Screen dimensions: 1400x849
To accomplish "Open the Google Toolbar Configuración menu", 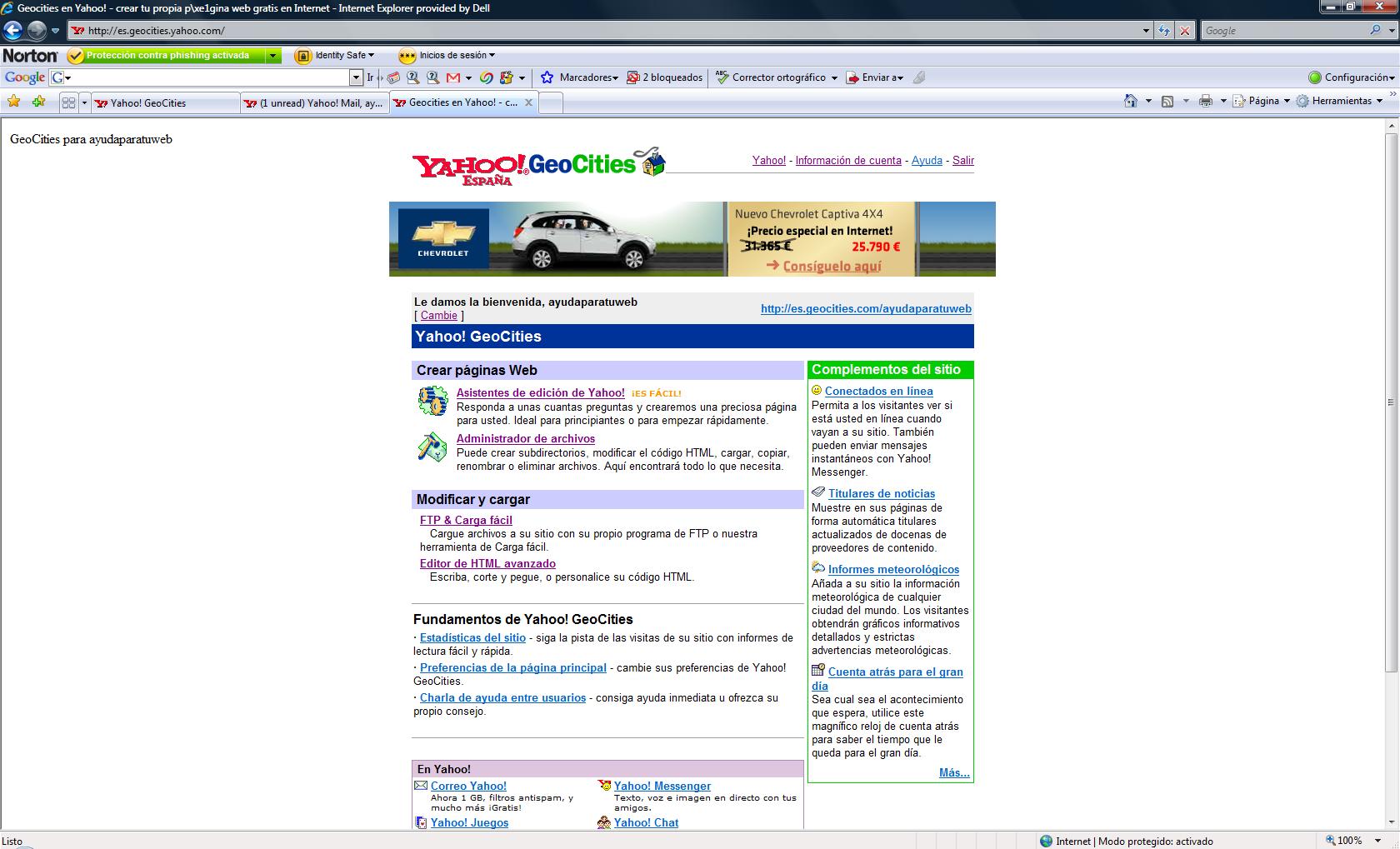I will point(1351,77).
